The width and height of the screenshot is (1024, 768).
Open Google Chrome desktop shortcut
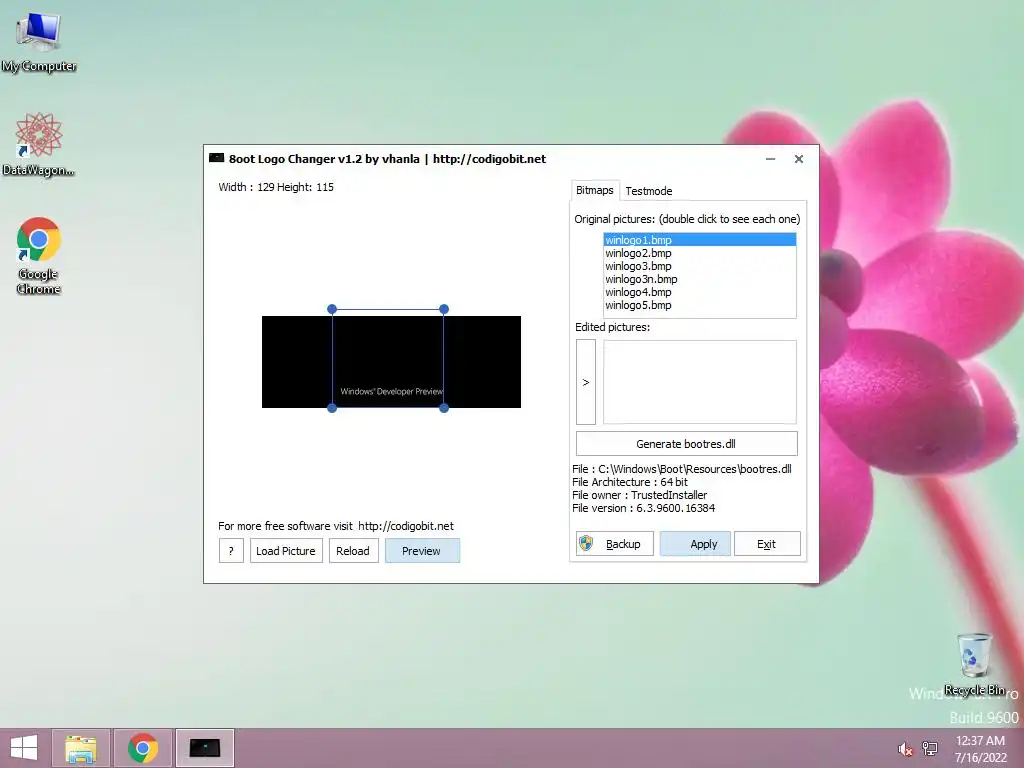click(39, 255)
